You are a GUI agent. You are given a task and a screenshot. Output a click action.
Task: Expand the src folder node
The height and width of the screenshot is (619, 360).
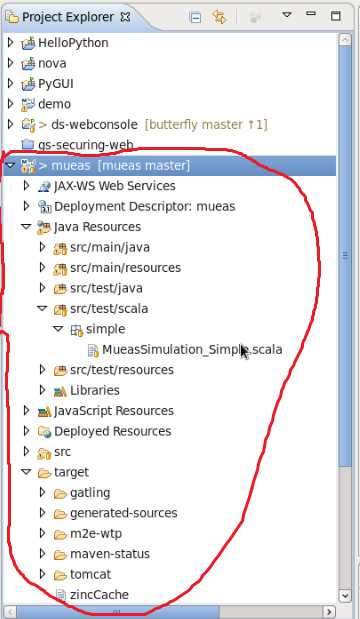point(26,451)
